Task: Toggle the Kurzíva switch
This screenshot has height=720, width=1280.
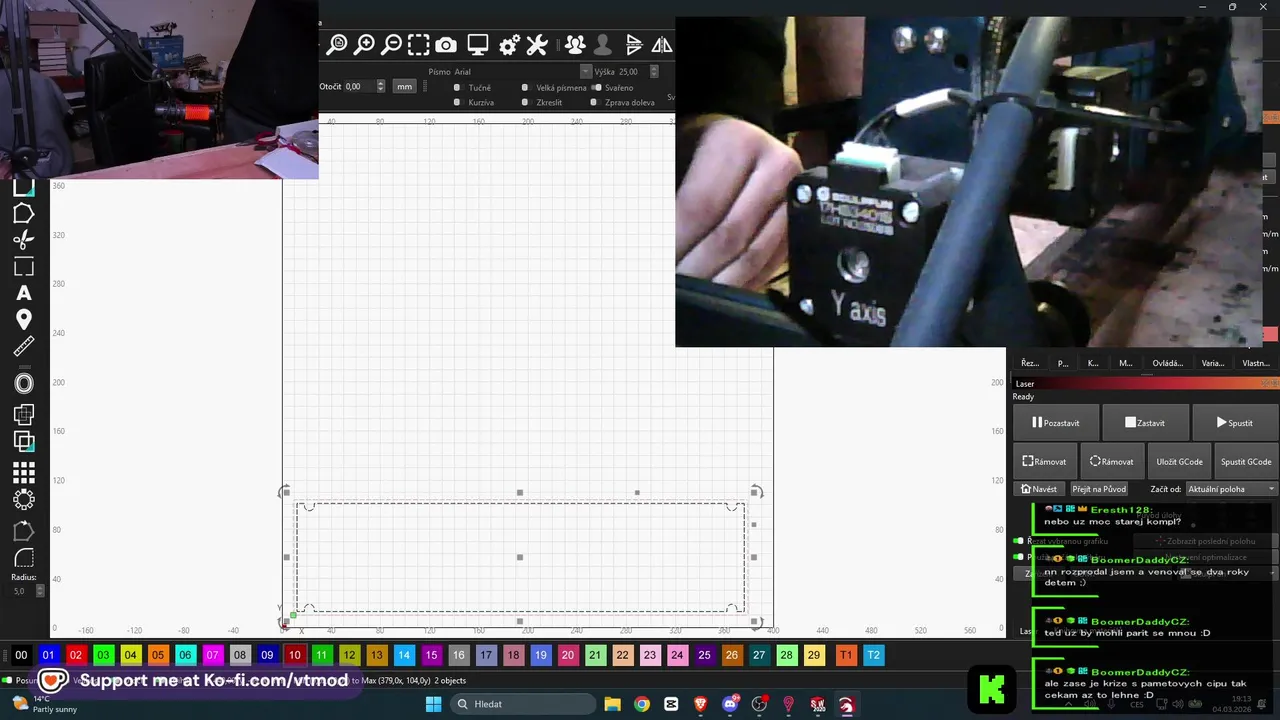Action: (x=457, y=102)
